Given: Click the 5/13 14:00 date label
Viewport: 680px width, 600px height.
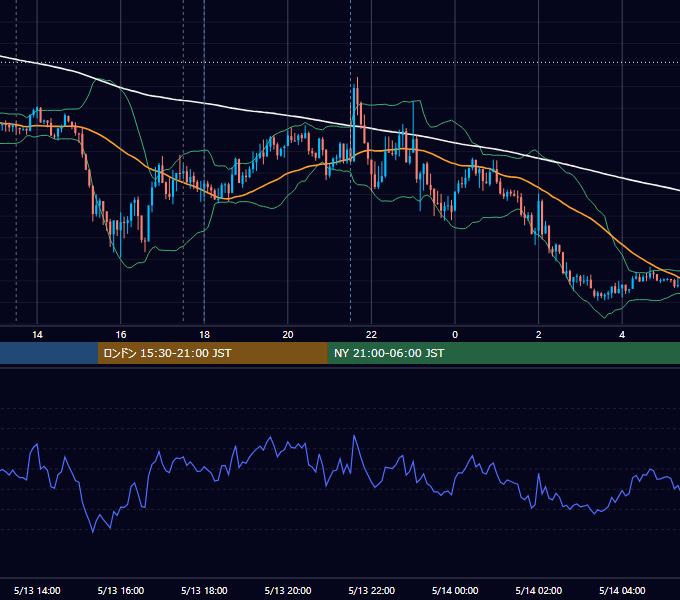Looking at the screenshot, I should pyautogui.click(x=37, y=590).
